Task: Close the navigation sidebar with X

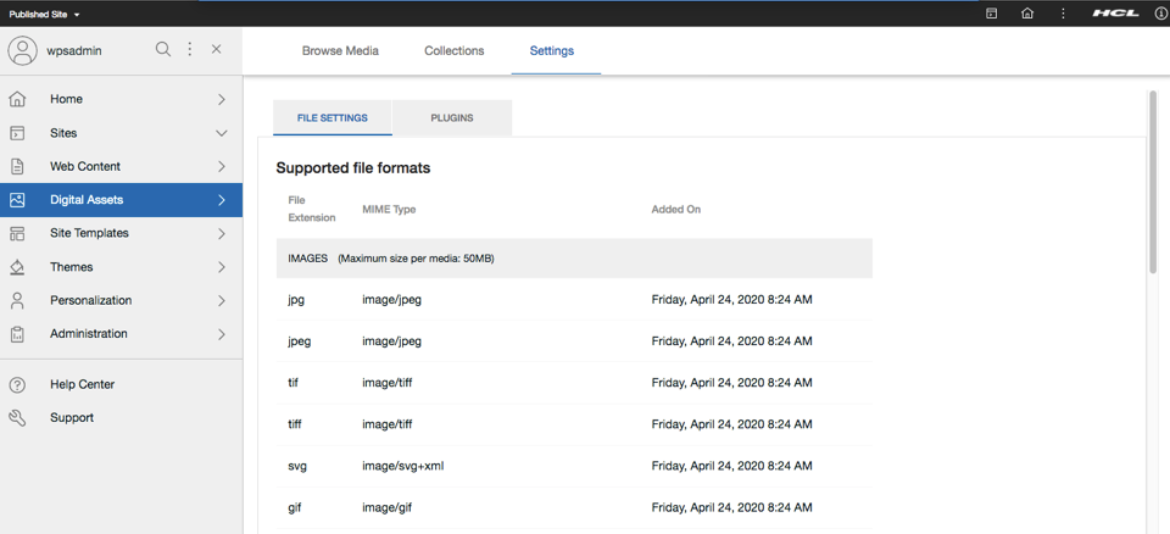Action: click(x=216, y=49)
